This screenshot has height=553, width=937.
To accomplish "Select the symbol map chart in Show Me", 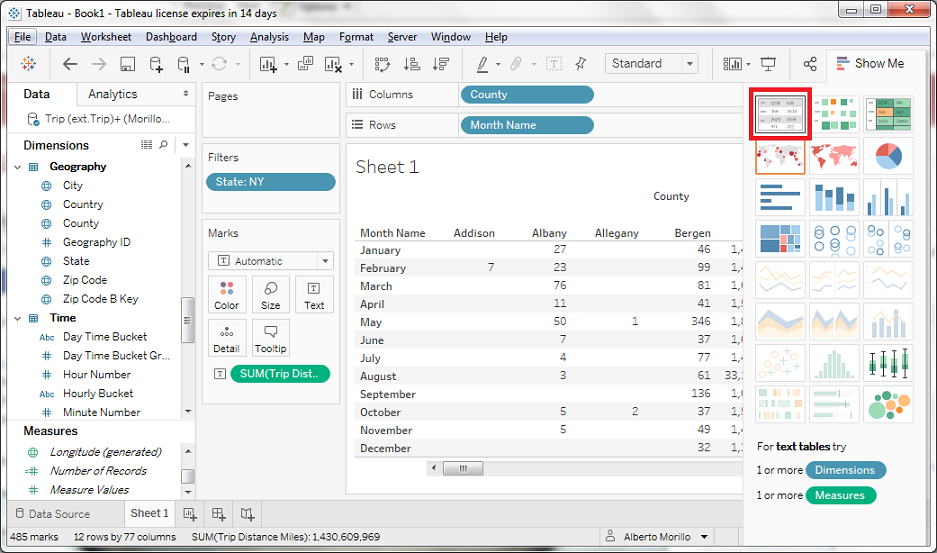I will pyautogui.click(x=780, y=157).
